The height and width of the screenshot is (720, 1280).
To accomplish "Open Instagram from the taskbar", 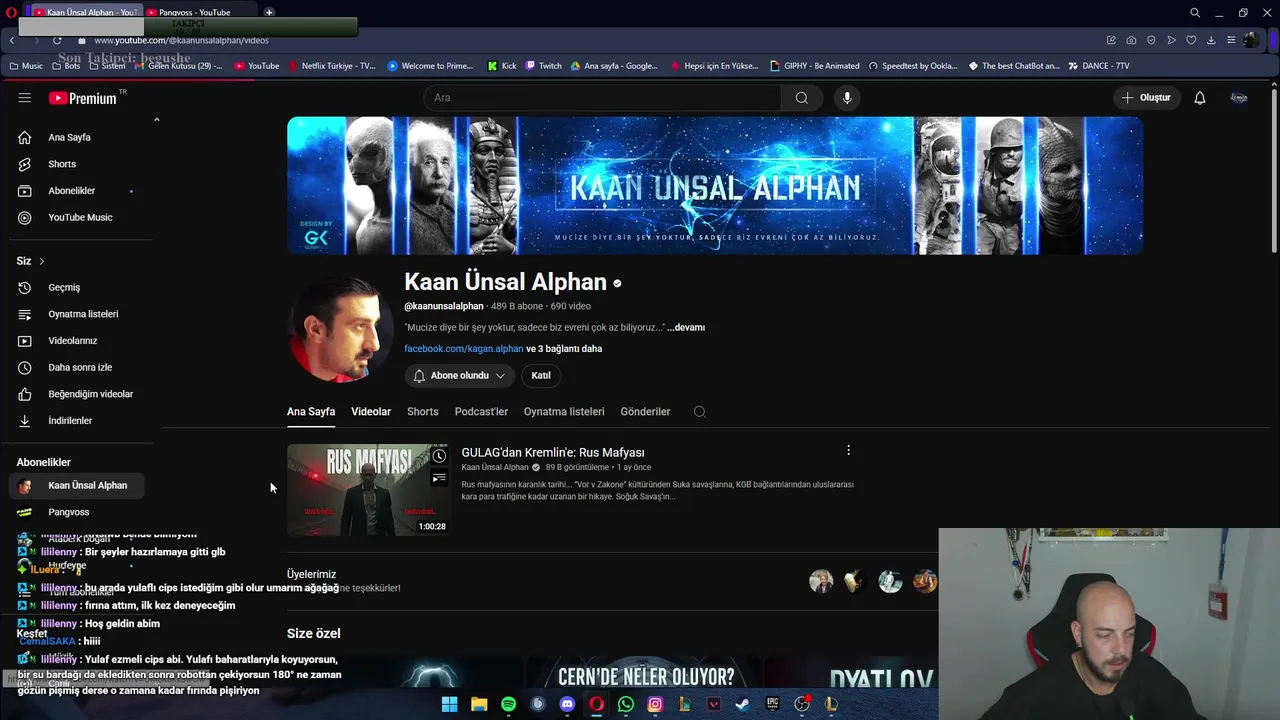I will coord(655,704).
